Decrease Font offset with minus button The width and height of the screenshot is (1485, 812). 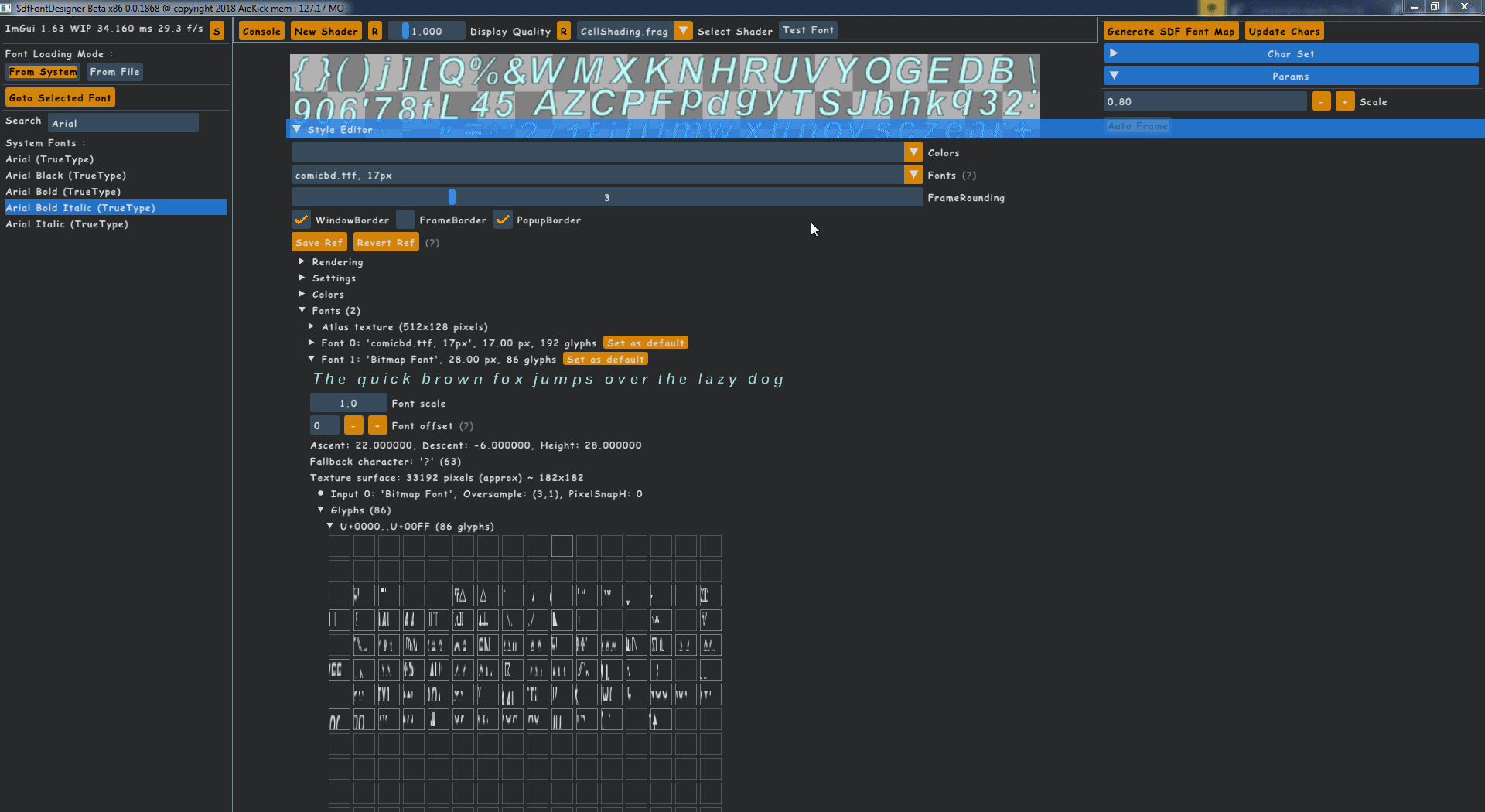click(x=353, y=425)
